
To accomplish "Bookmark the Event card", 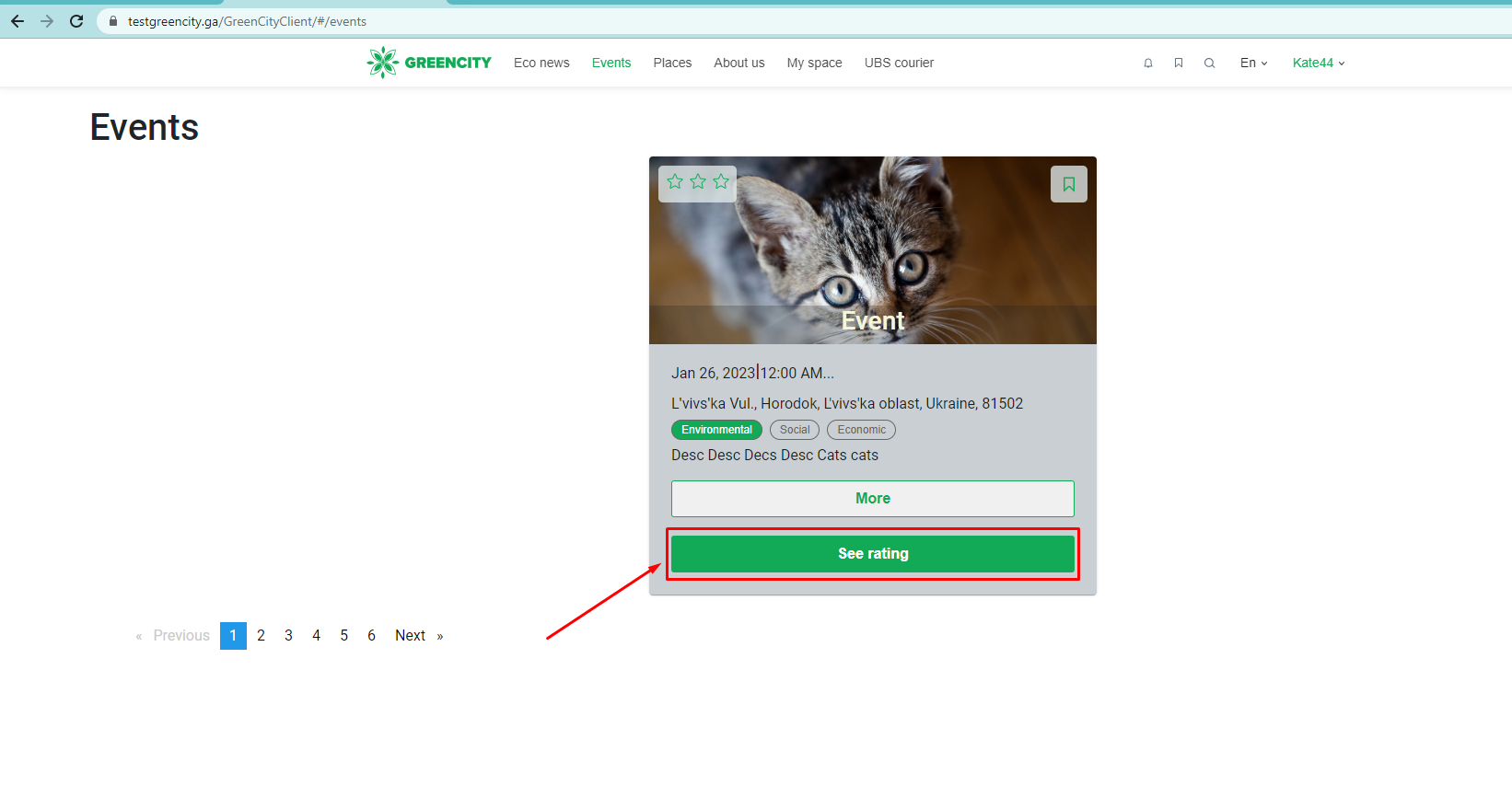I will click(x=1069, y=184).
